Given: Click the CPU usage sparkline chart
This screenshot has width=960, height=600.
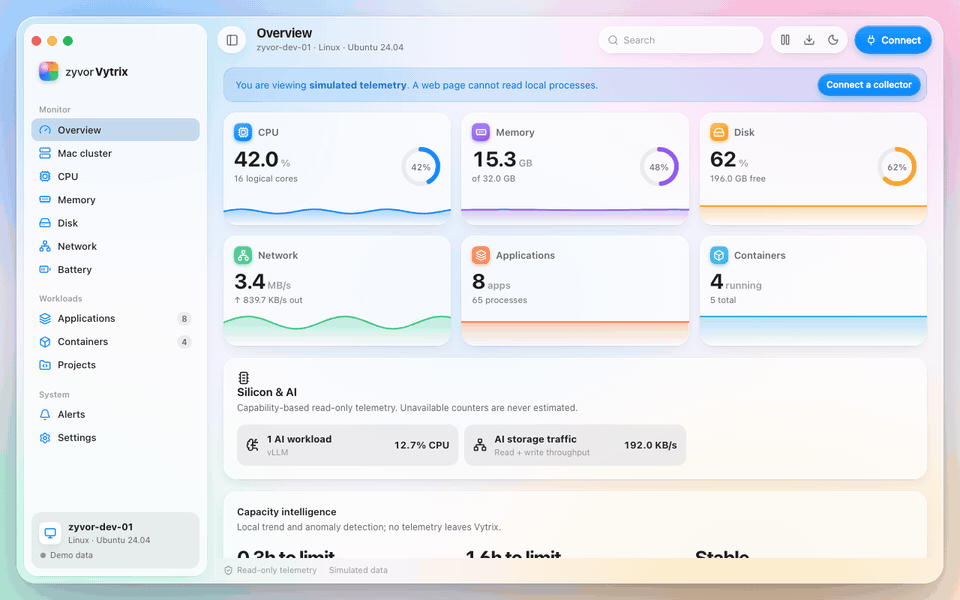Looking at the screenshot, I should 337,214.
